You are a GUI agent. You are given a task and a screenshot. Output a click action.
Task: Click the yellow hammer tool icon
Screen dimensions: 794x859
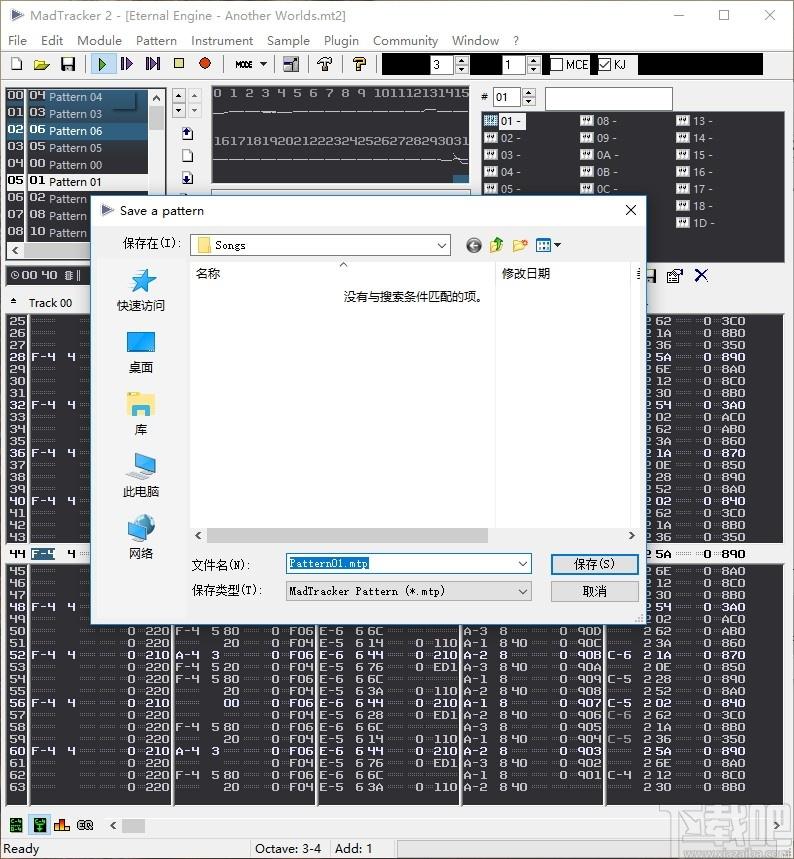tap(359, 64)
